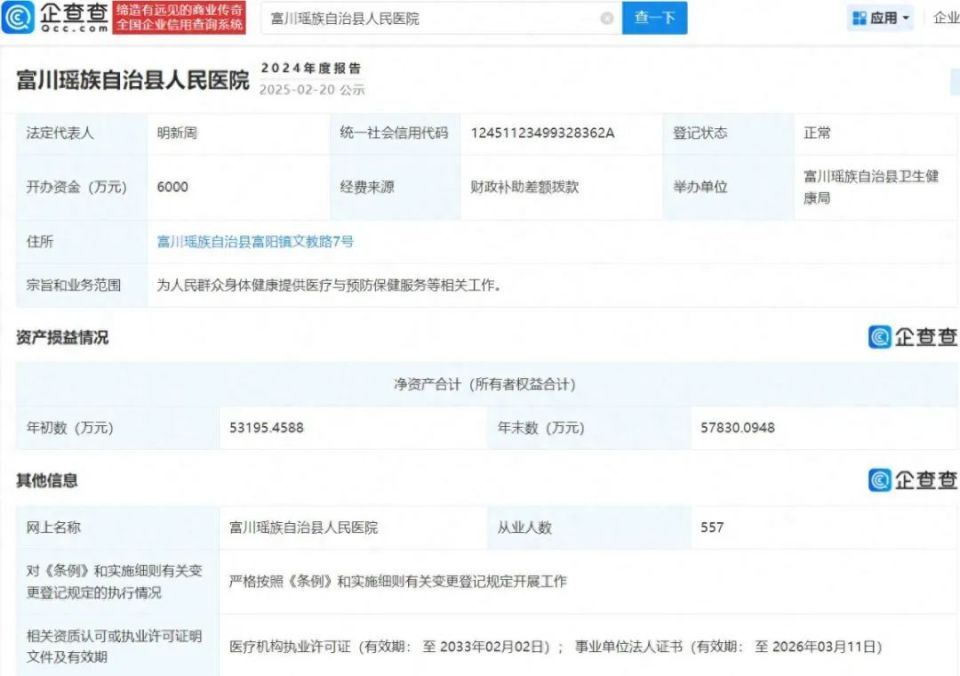This screenshot has height=676, width=960.
Task: Click the 举办单位 value 富川瑶族自治县卫生健康局
Action: [x=871, y=187]
